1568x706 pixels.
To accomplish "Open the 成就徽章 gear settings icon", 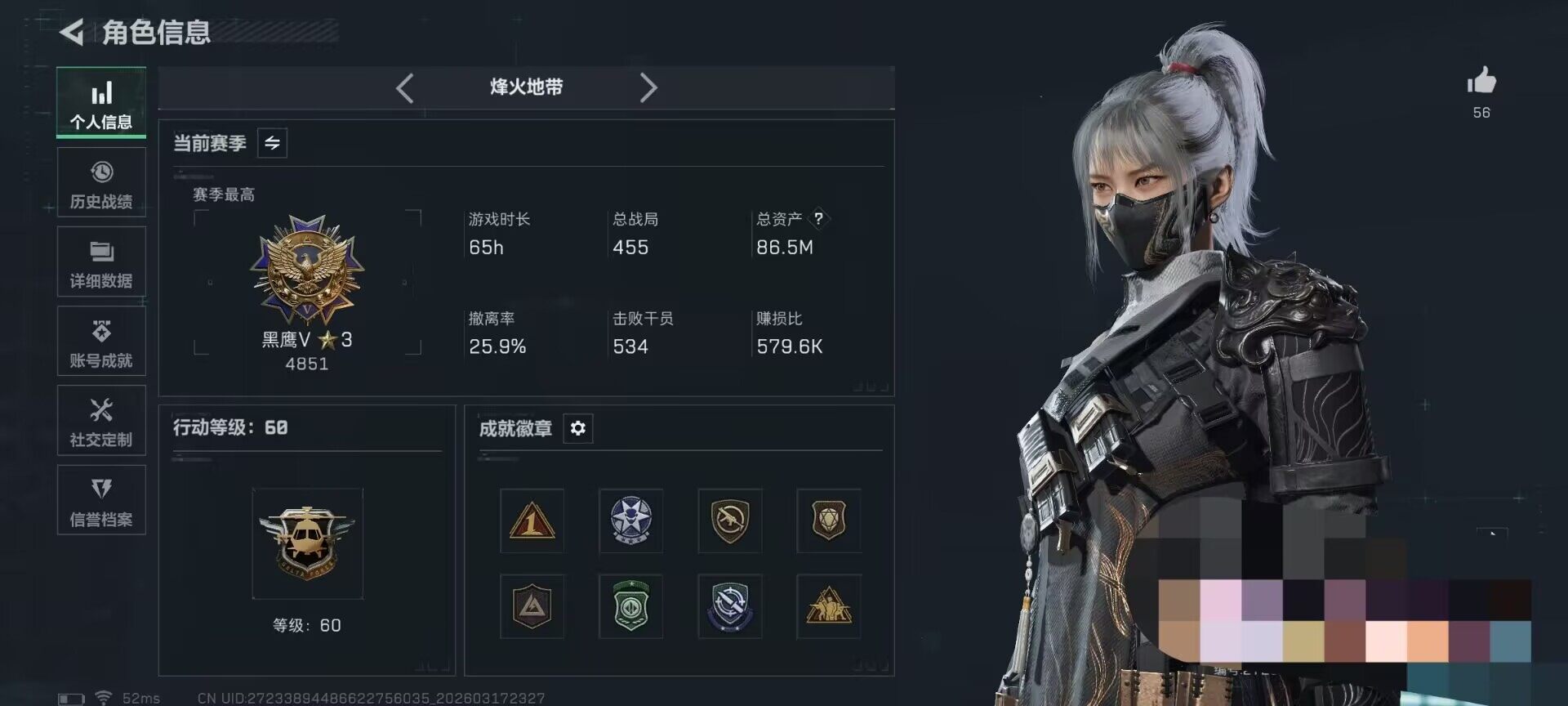I will click(578, 428).
